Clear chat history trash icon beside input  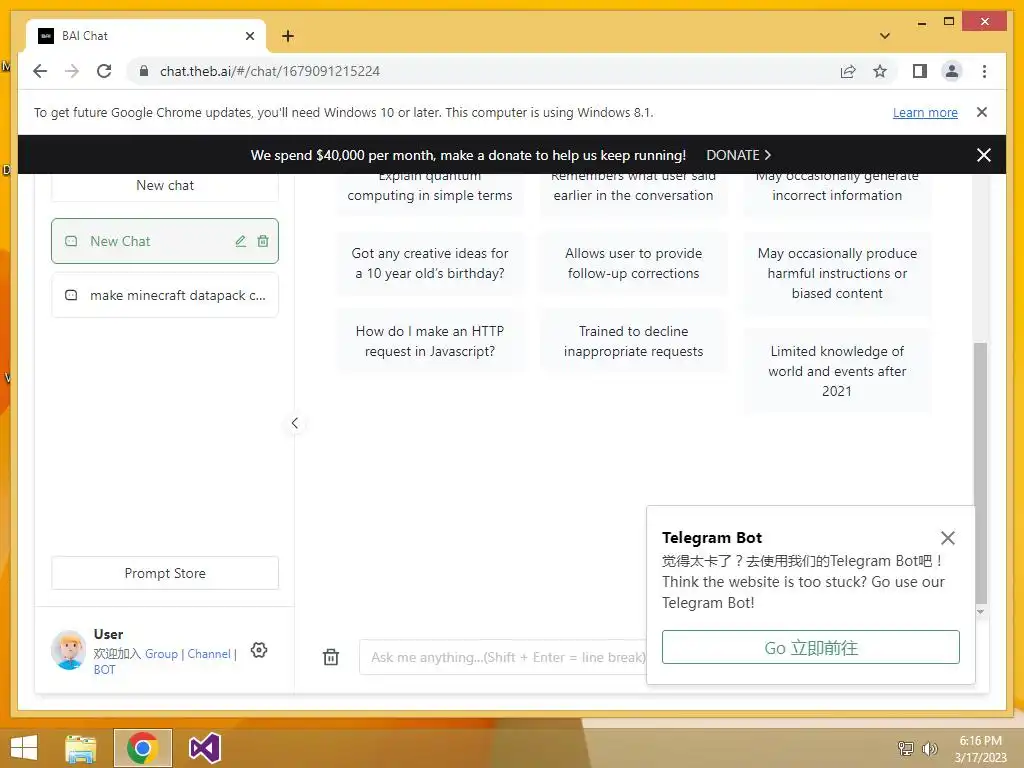point(331,657)
